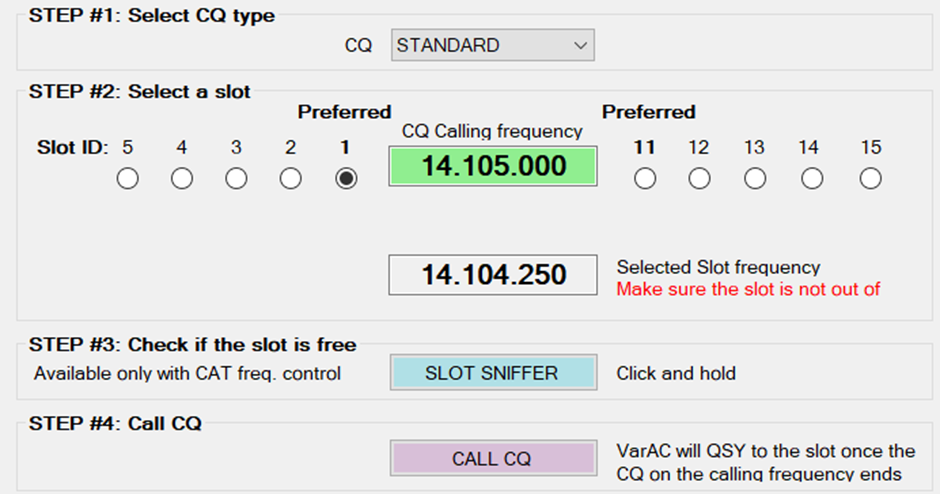The height and width of the screenshot is (494, 940).
Task: Click the Selected Slot frequency box
Action: (493, 274)
